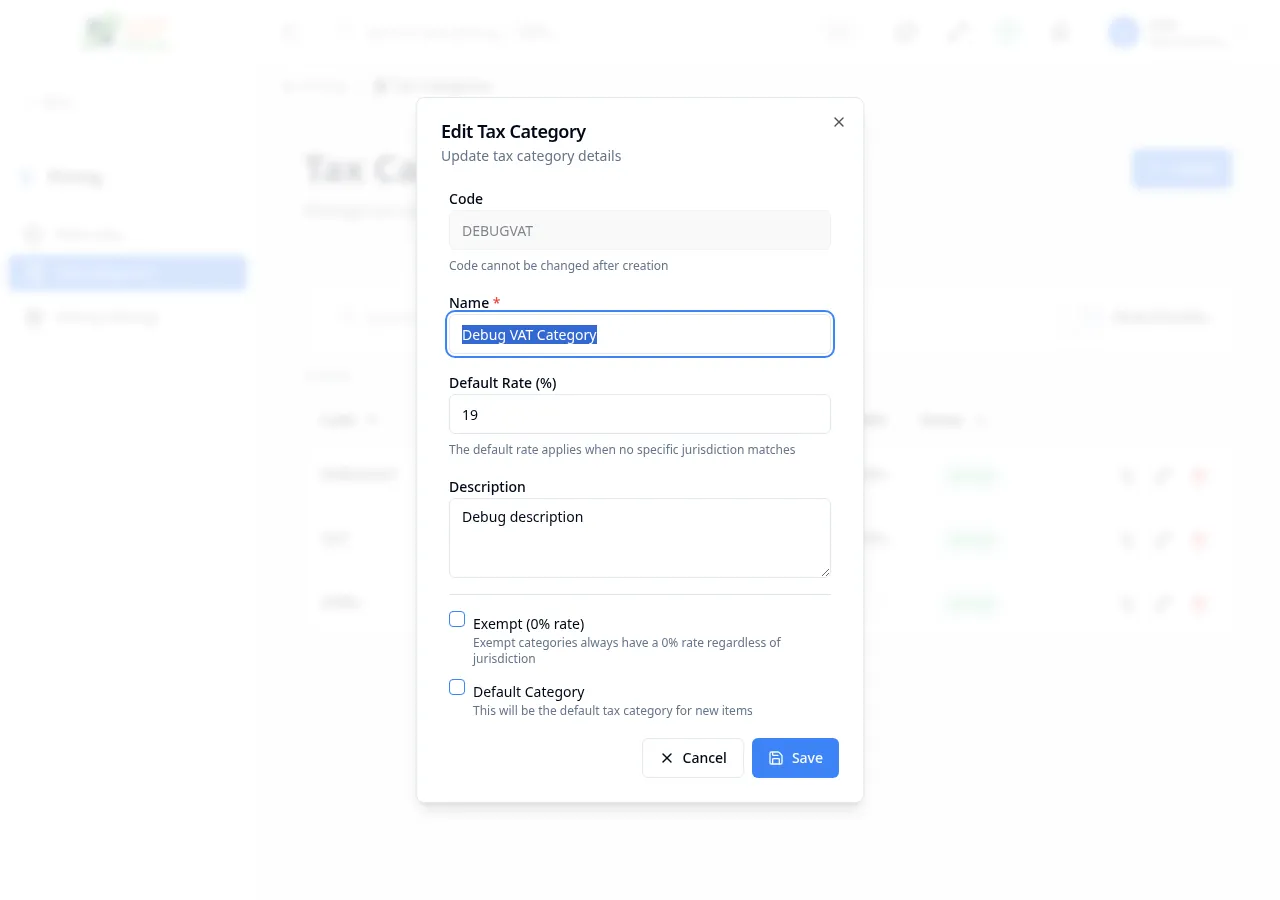The width and height of the screenshot is (1280, 900).
Task: Select the red delete icon on the DEBUGVAT row
Action: pyautogui.click(x=1198, y=477)
